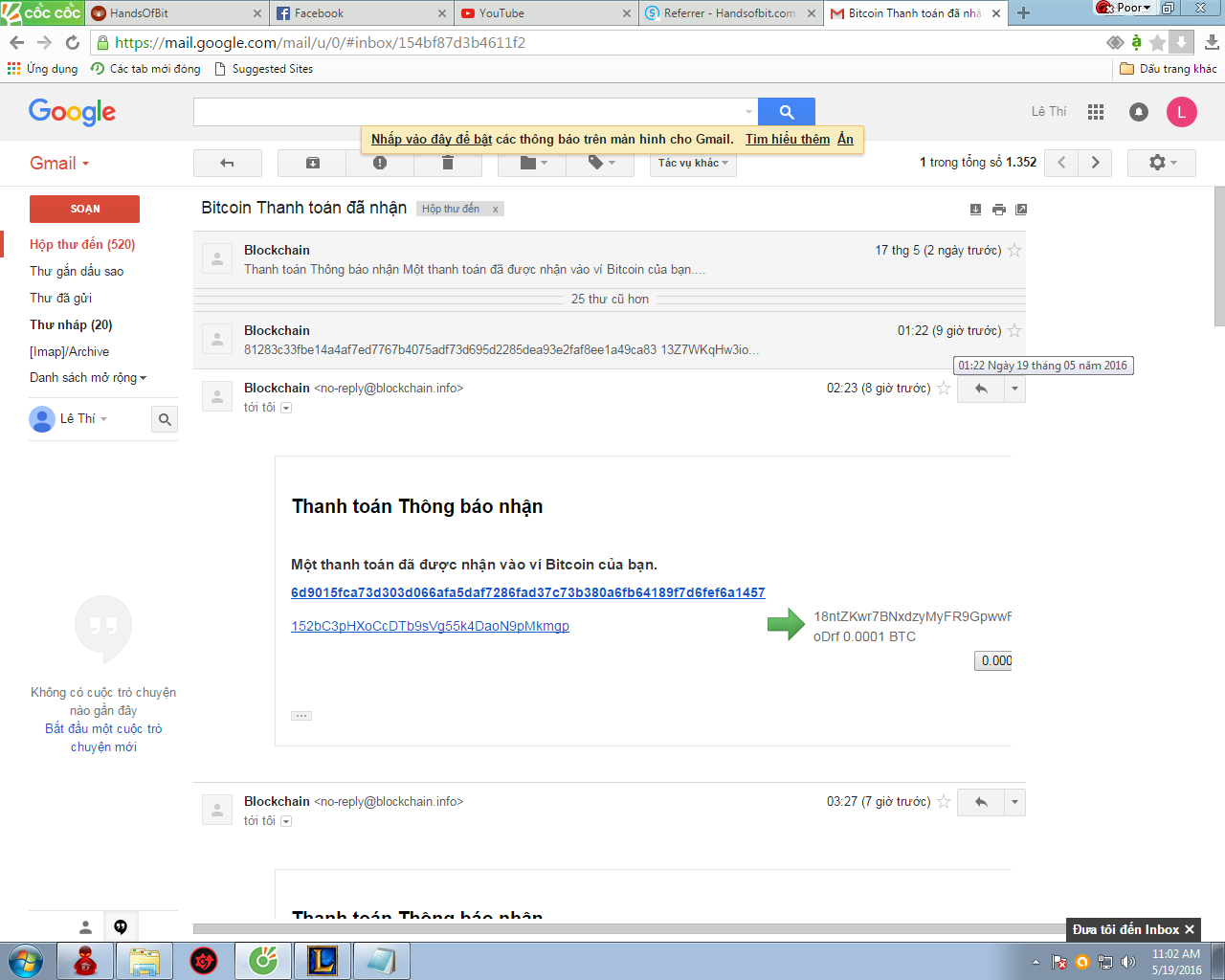
Task: Switch to Referrer - Handsofbit.com tab
Action: (730, 13)
